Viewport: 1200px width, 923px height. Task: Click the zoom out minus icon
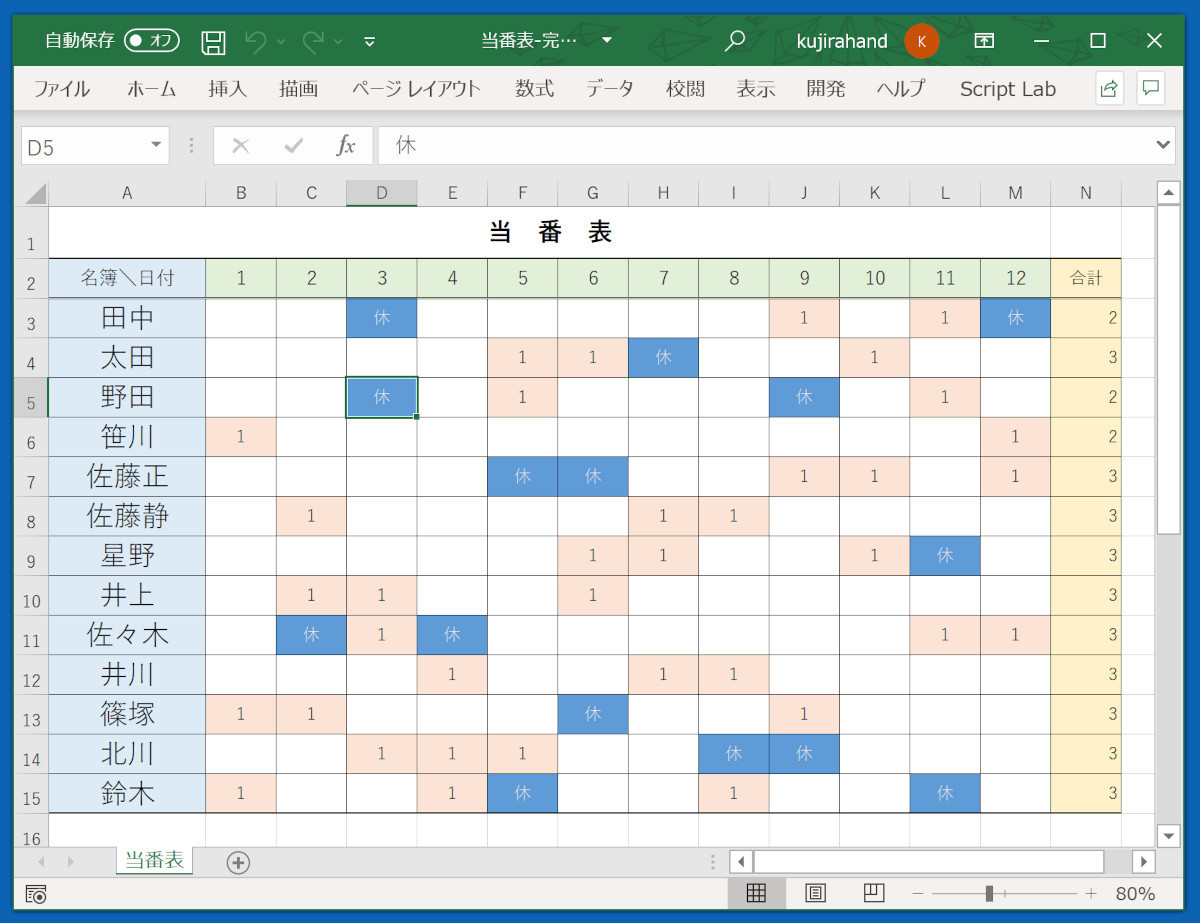[x=918, y=894]
